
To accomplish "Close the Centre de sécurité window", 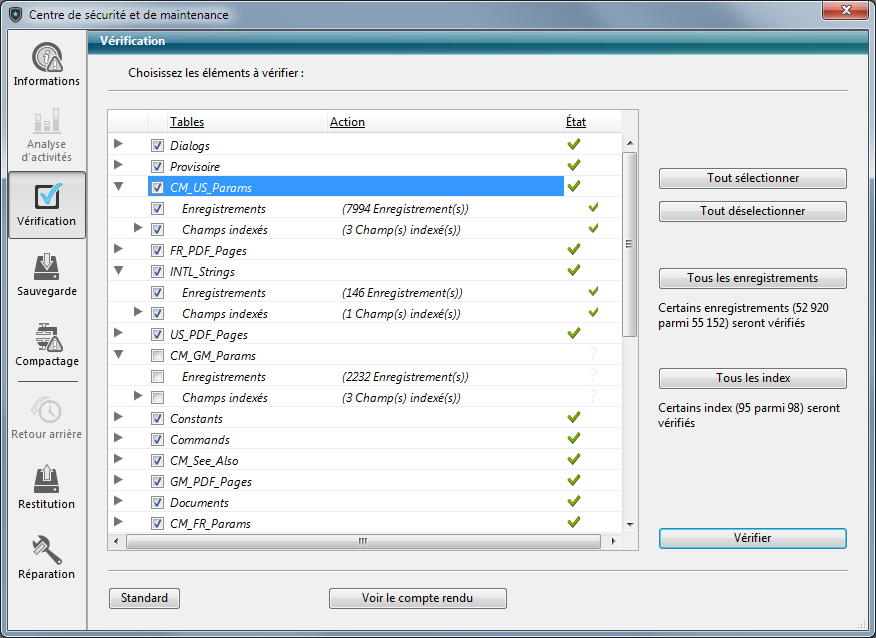I will coord(846,9).
